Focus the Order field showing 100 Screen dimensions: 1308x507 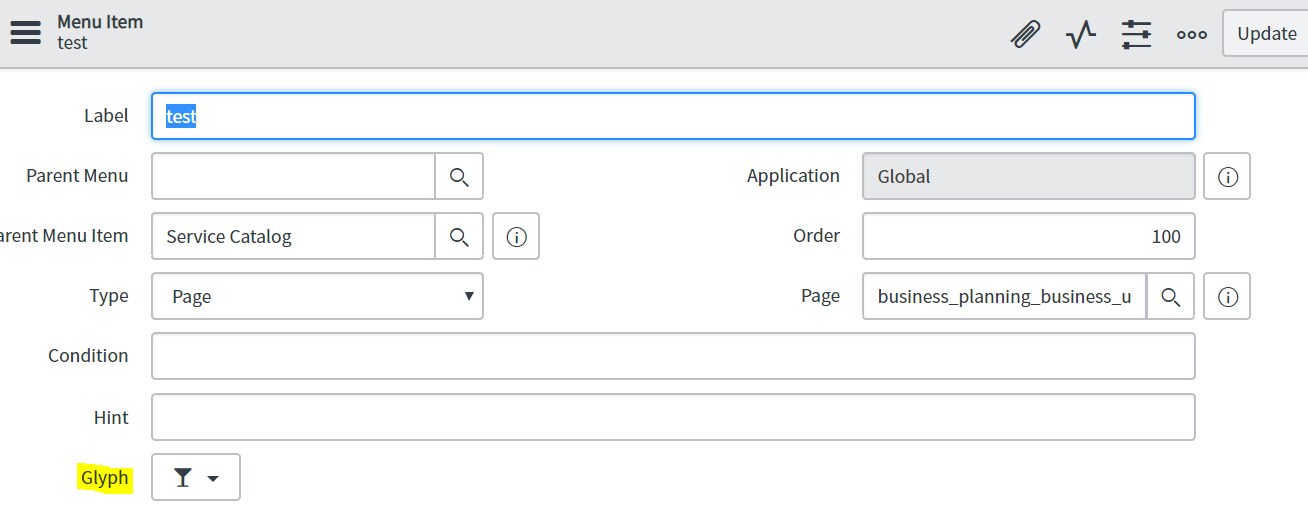pyautogui.click(x=1028, y=236)
